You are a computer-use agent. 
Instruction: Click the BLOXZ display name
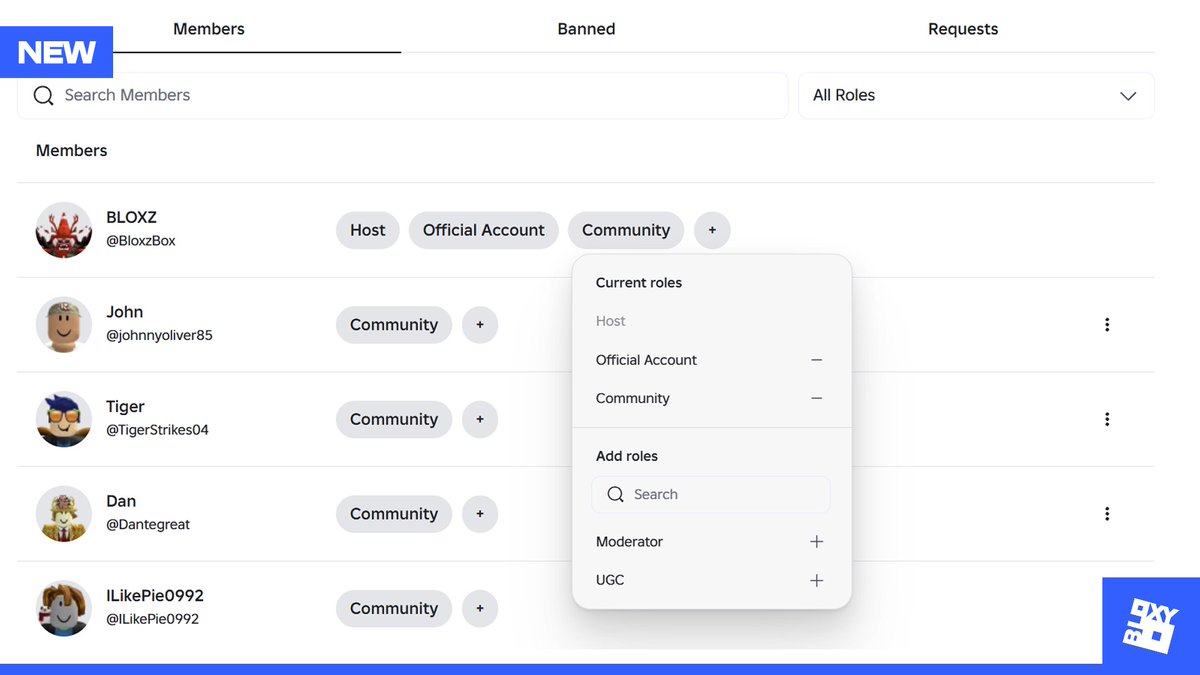(x=131, y=217)
